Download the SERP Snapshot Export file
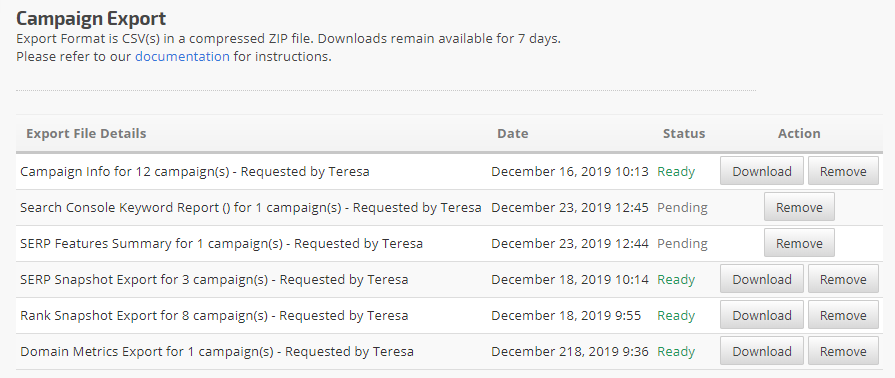895x378 pixels. (761, 279)
